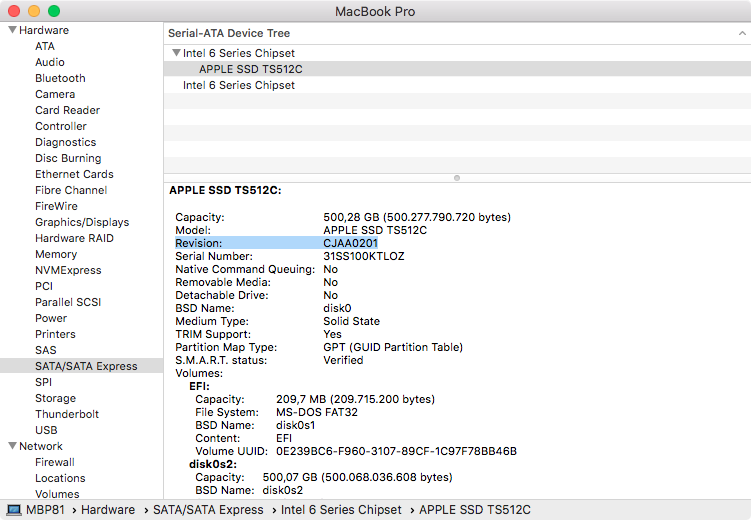751x520 pixels.
Task: Select Hardware RAID in the sidebar
Action: coord(74,238)
